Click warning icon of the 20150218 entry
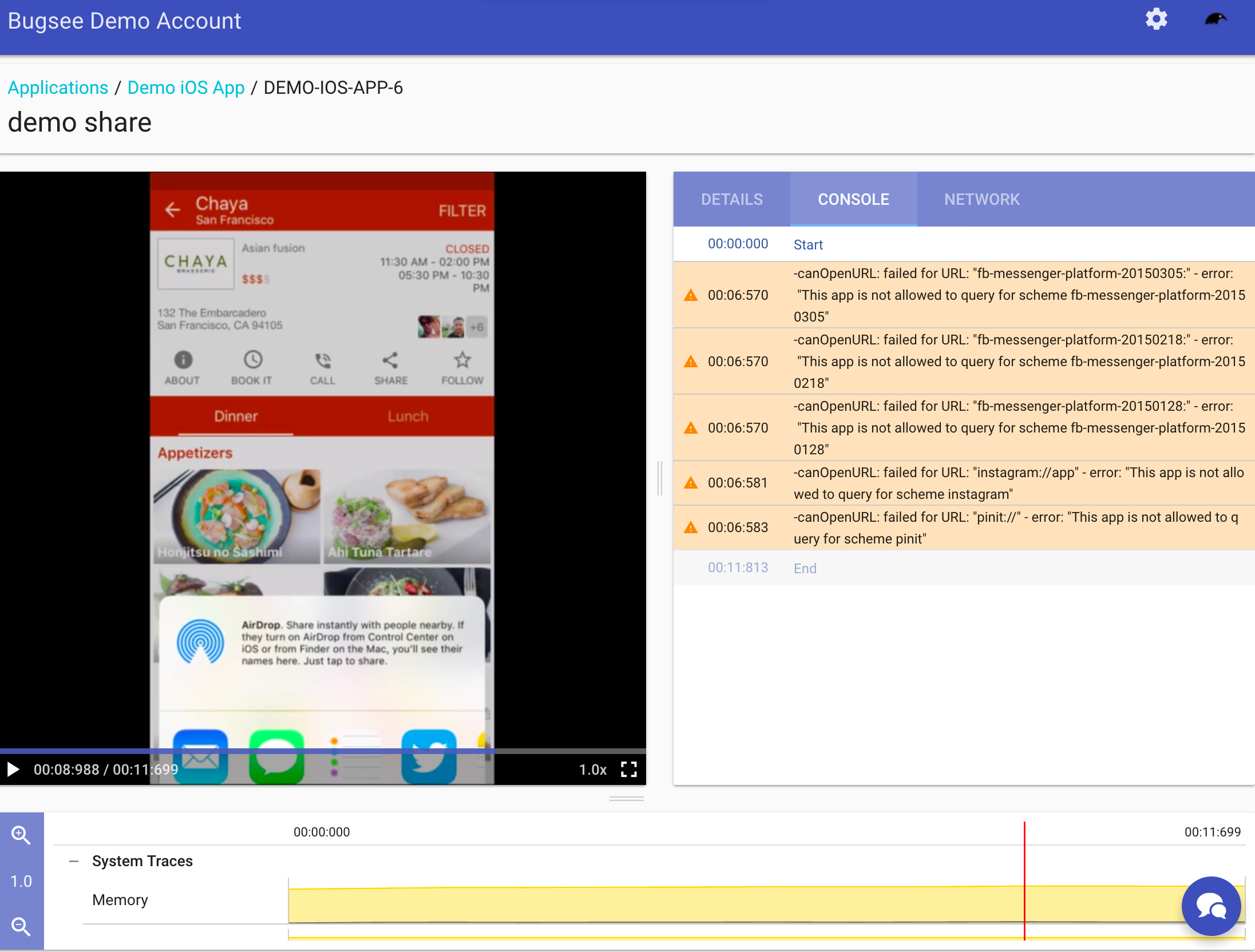Image resolution: width=1255 pixels, height=952 pixels. (x=691, y=362)
